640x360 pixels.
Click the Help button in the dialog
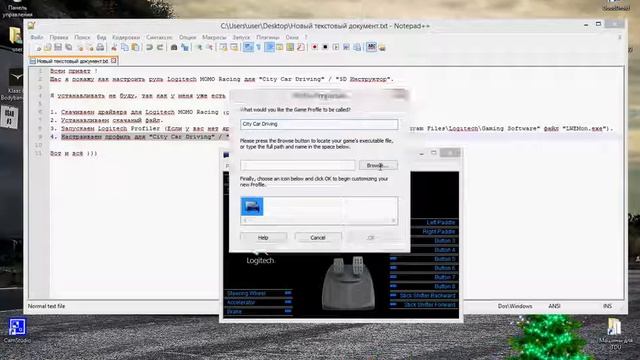point(263,238)
